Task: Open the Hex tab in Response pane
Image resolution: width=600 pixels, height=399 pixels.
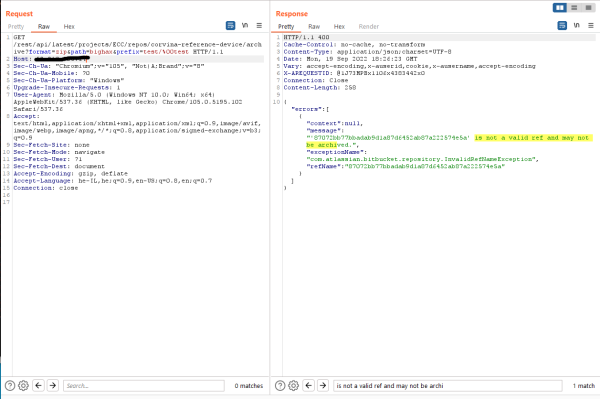Action: pos(339,26)
